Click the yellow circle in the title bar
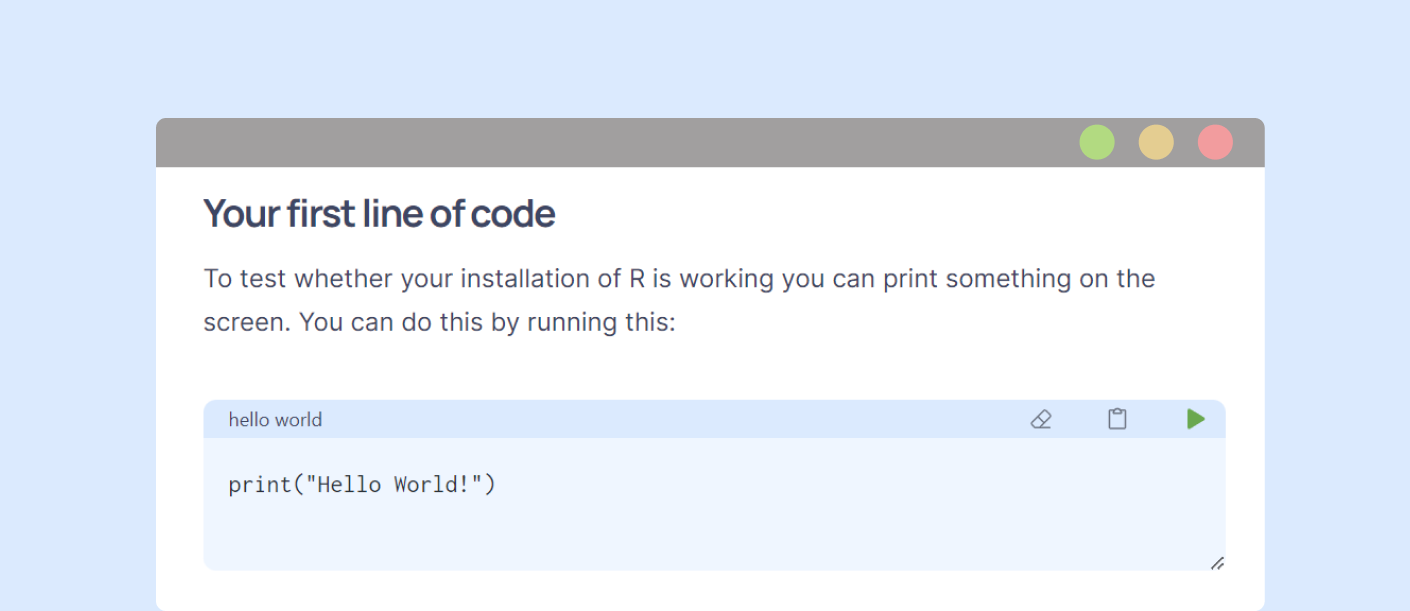Viewport: 1410px width, 611px height. pyautogui.click(x=1156, y=142)
